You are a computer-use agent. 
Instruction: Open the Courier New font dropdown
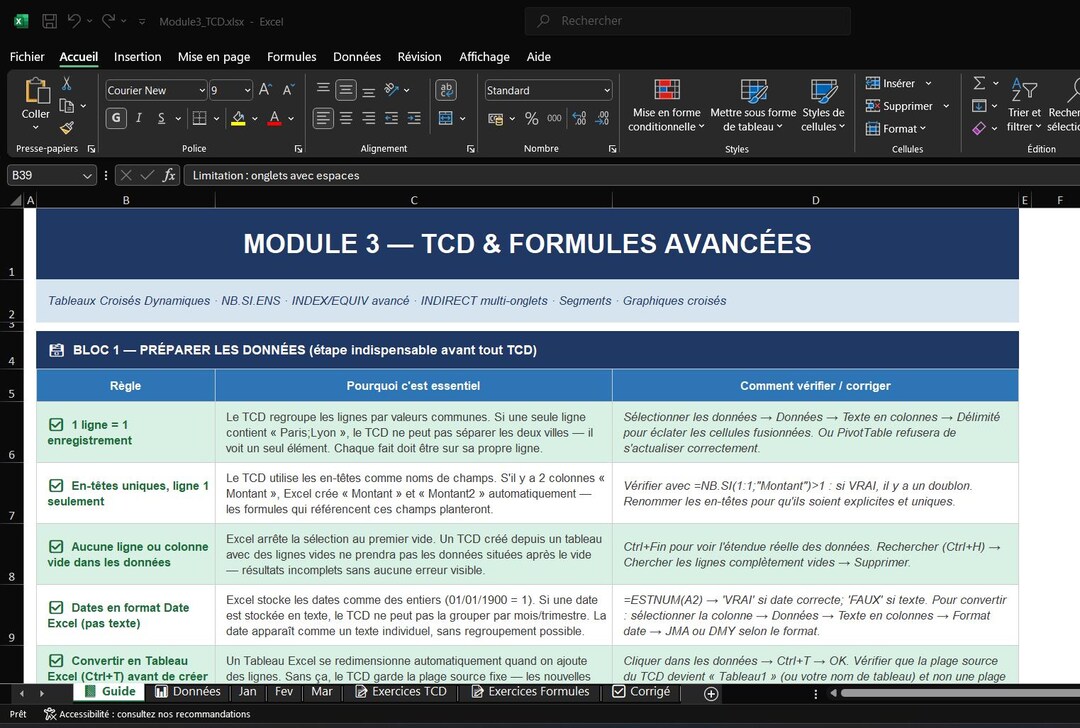202,90
